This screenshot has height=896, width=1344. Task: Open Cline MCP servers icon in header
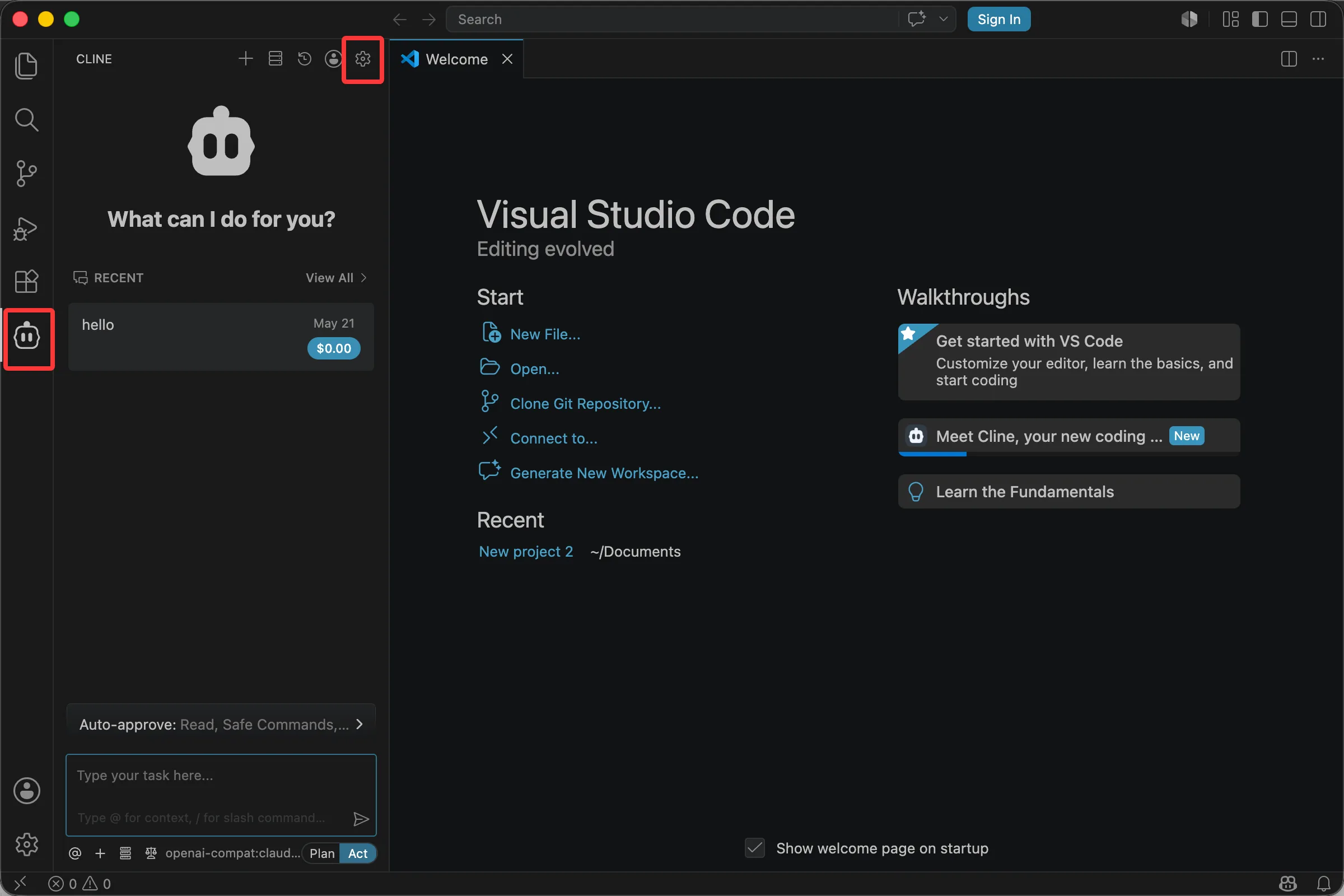click(276, 58)
